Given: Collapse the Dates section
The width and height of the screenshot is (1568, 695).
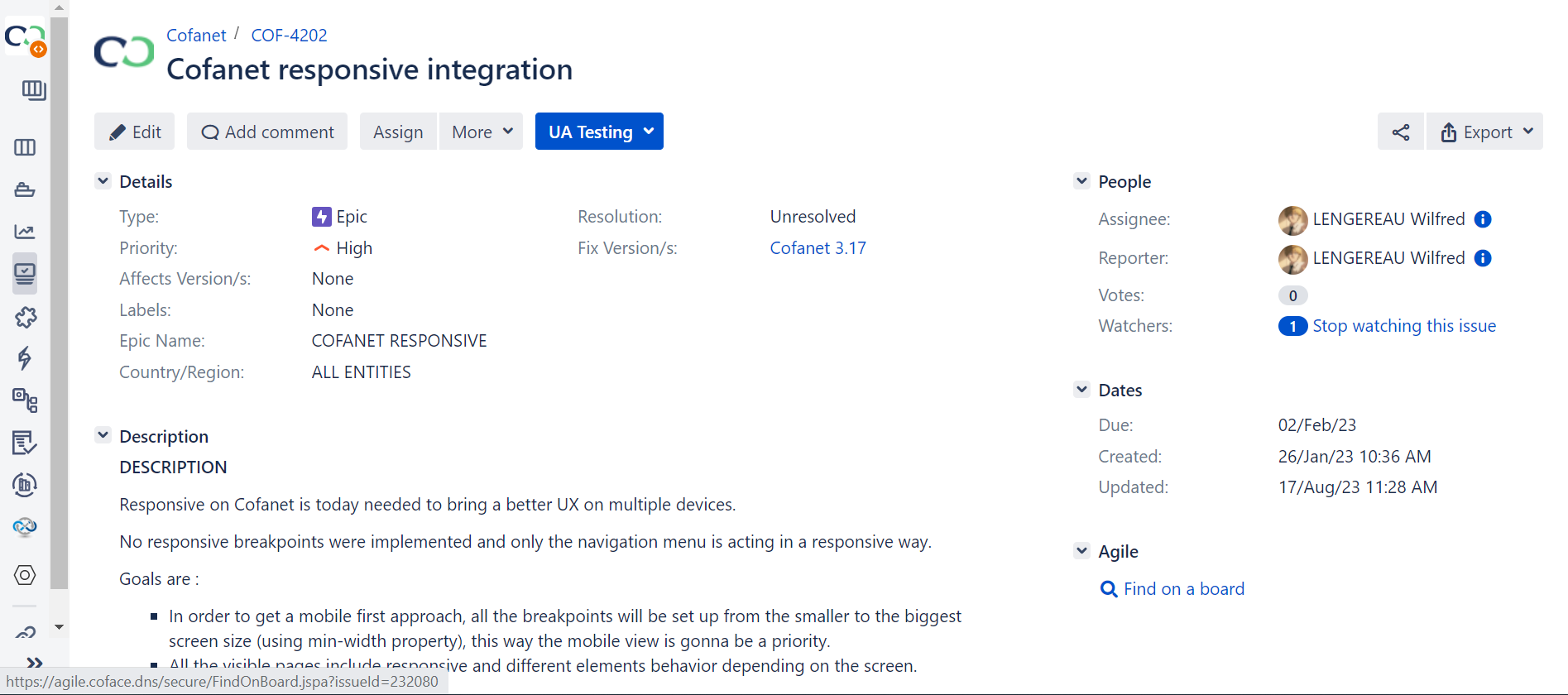Looking at the screenshot, I should pos(1081,389).
